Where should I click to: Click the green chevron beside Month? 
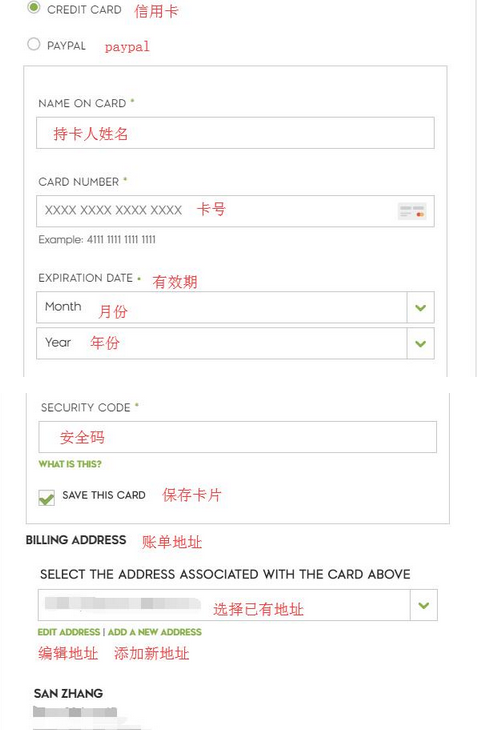pyautogui.click(x=421, y=308)
